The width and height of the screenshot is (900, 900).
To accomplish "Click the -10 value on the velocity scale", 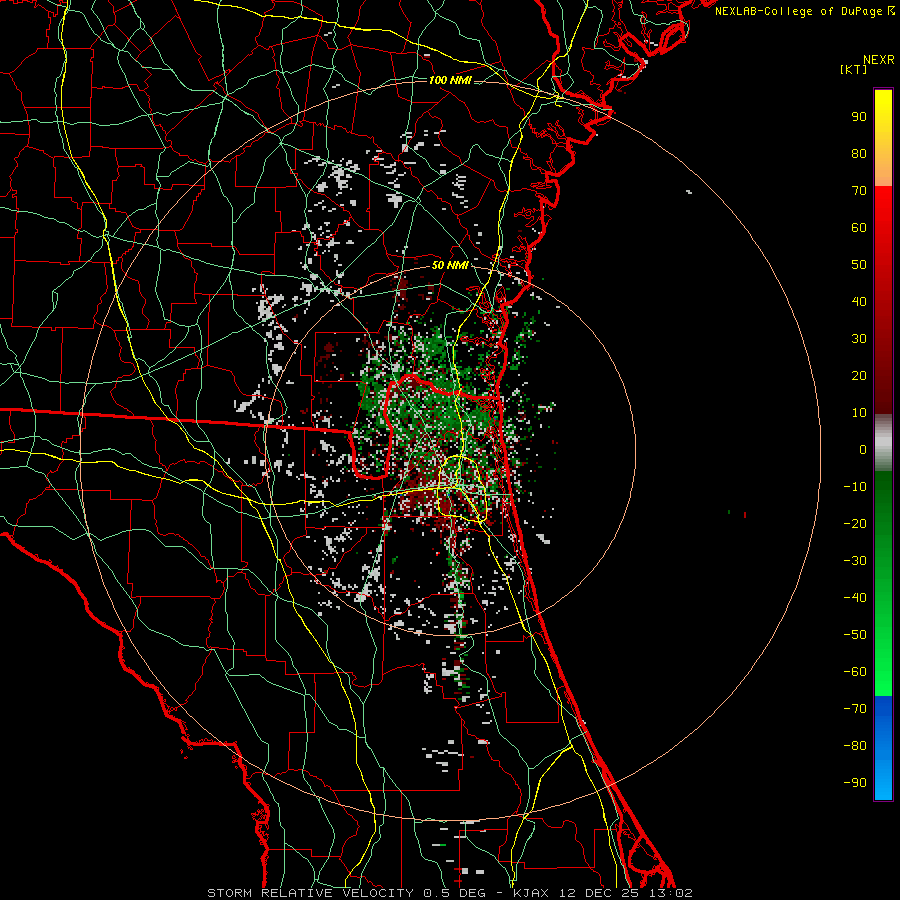I will pyautogui.click(x=855, y=487).
